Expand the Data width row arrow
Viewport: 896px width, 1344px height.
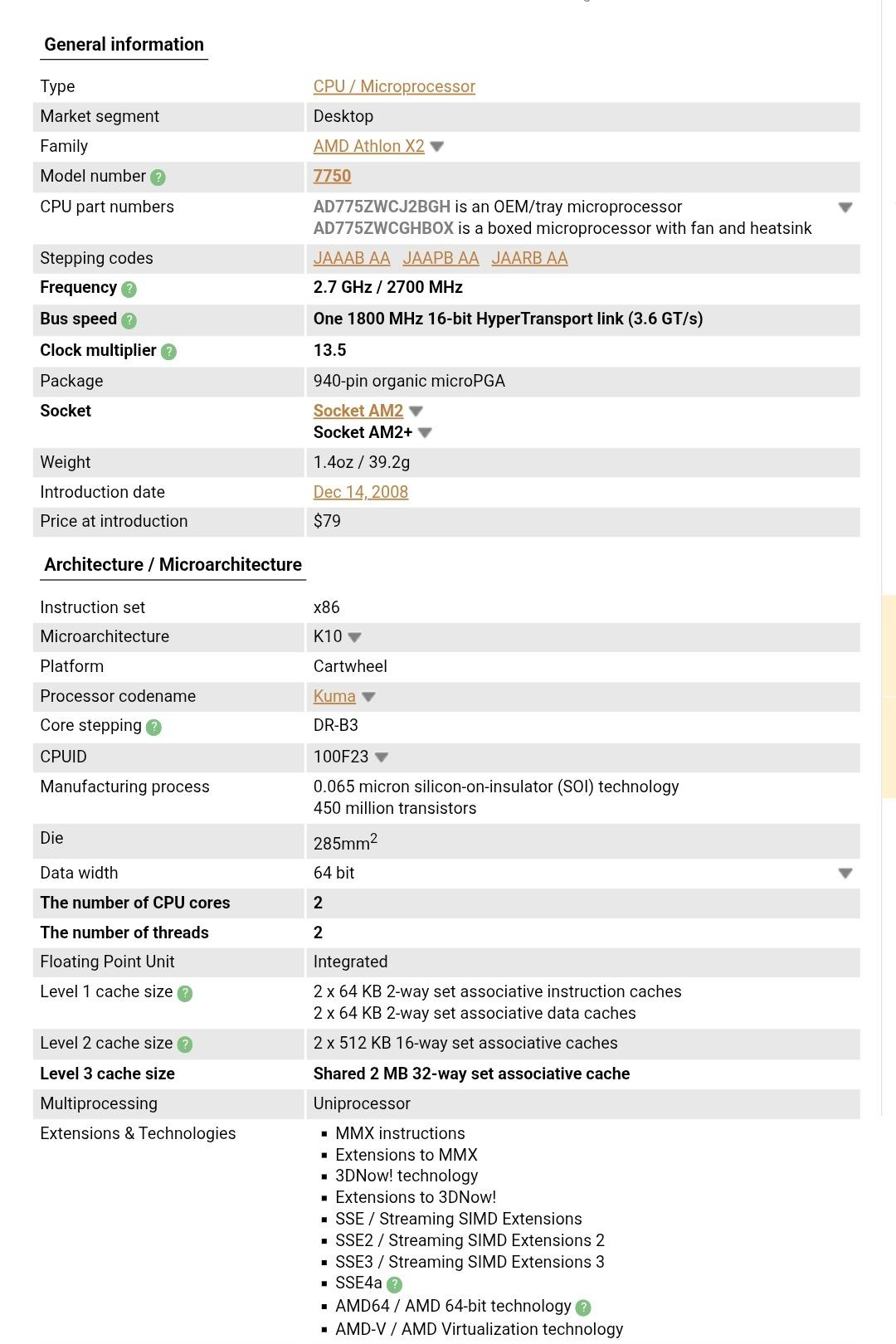point(845,874)
